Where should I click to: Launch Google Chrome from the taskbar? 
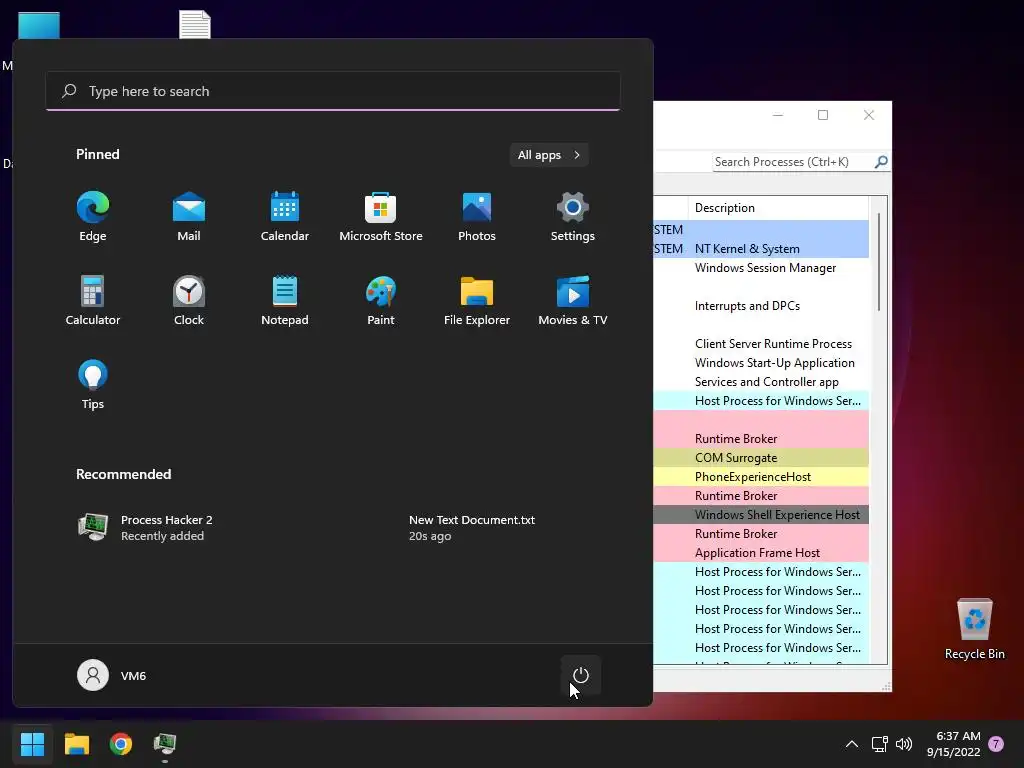click(121, 744)
